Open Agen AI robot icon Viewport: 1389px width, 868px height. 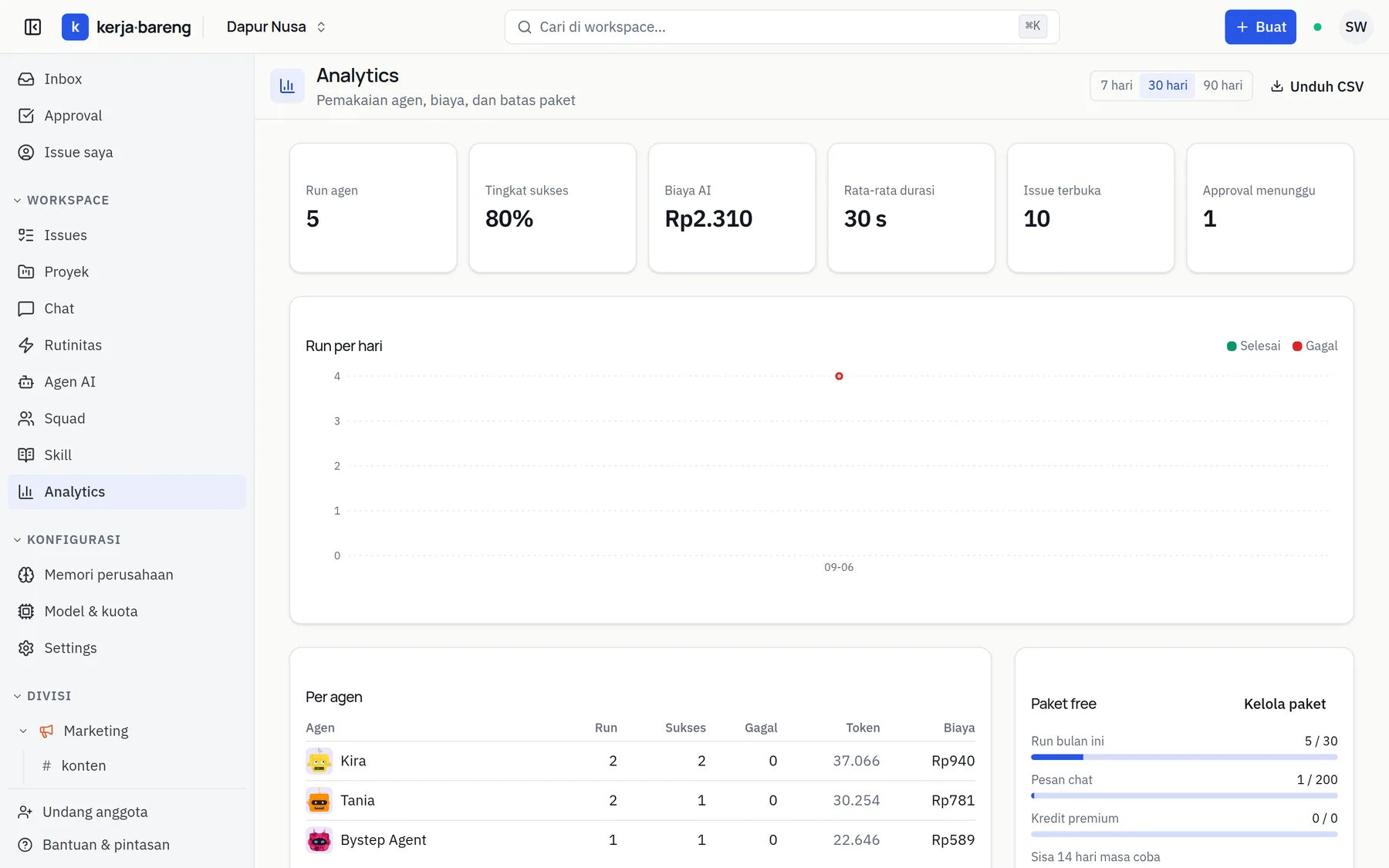pos(26,382)
